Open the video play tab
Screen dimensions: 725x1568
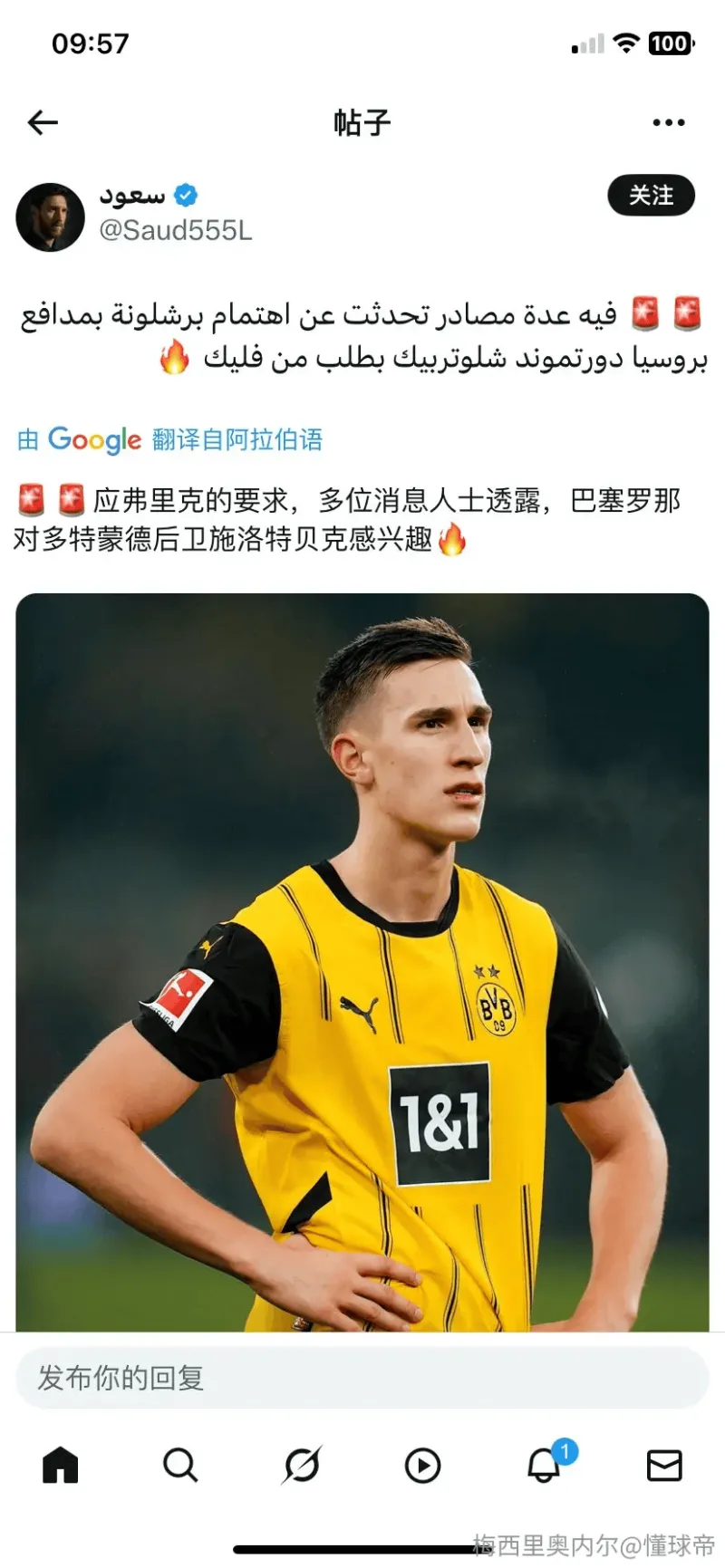(422, 1465)
